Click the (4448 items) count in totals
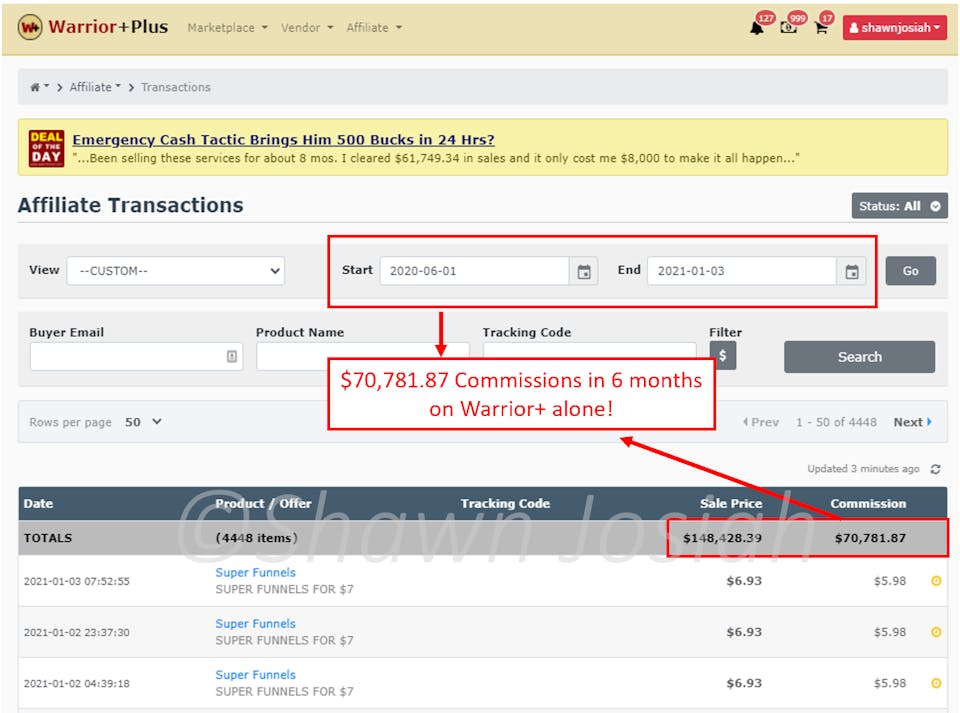 (x=257, y=538)
